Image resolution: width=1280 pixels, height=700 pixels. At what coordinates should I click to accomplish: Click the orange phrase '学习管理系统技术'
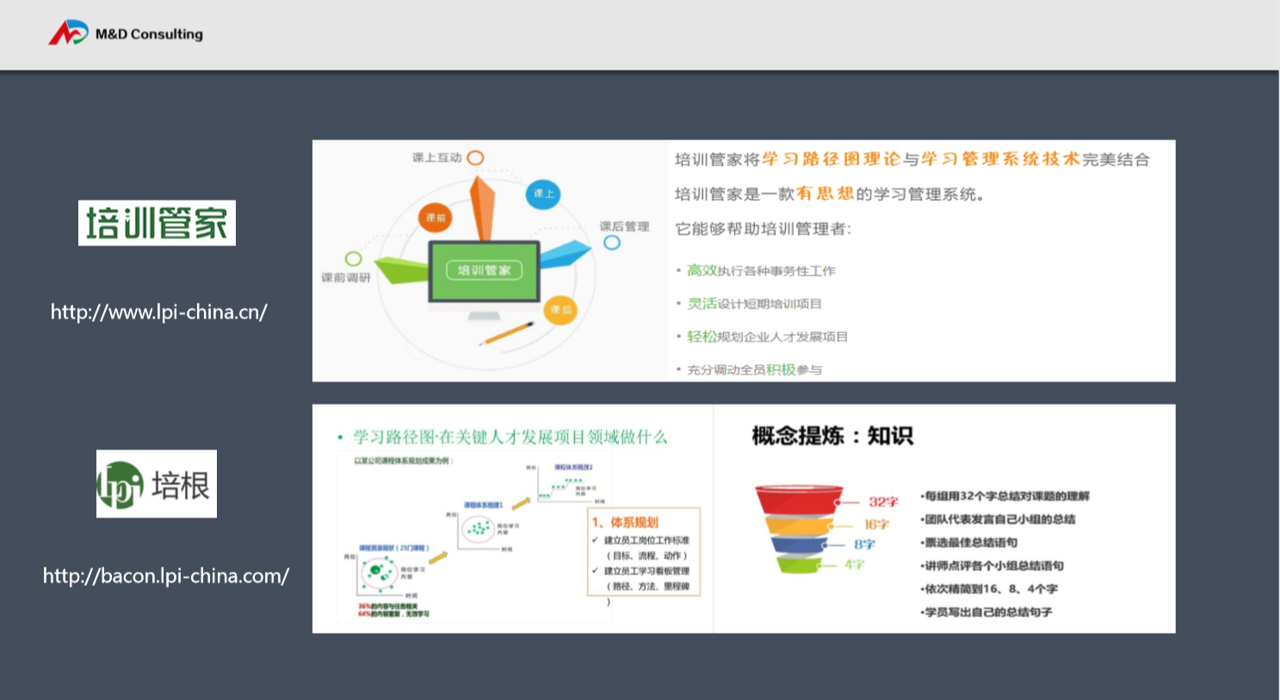click(1000, 159)
